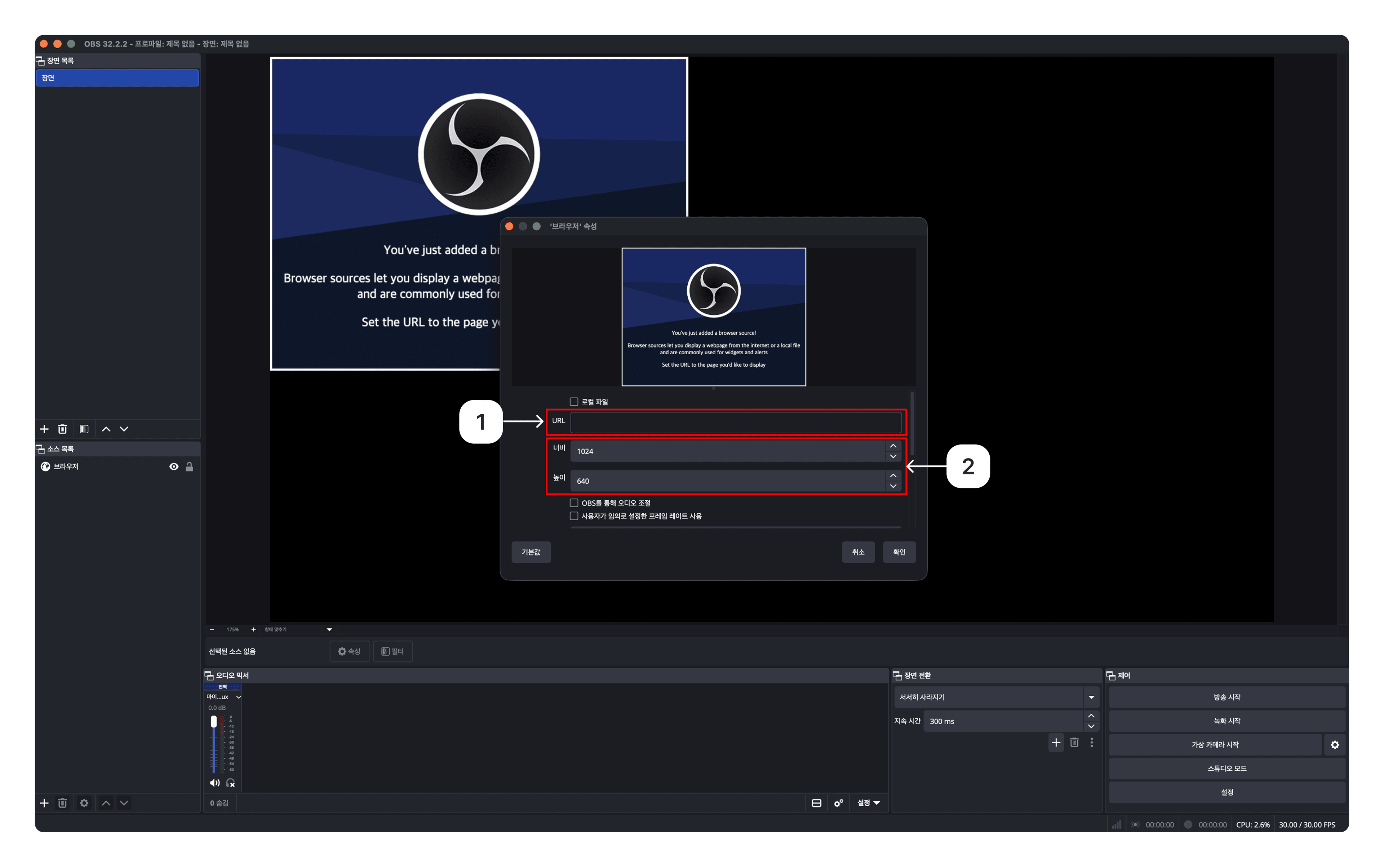
Task: Remove the selected scene with the trash icon
Action: (x=63, y=429)
